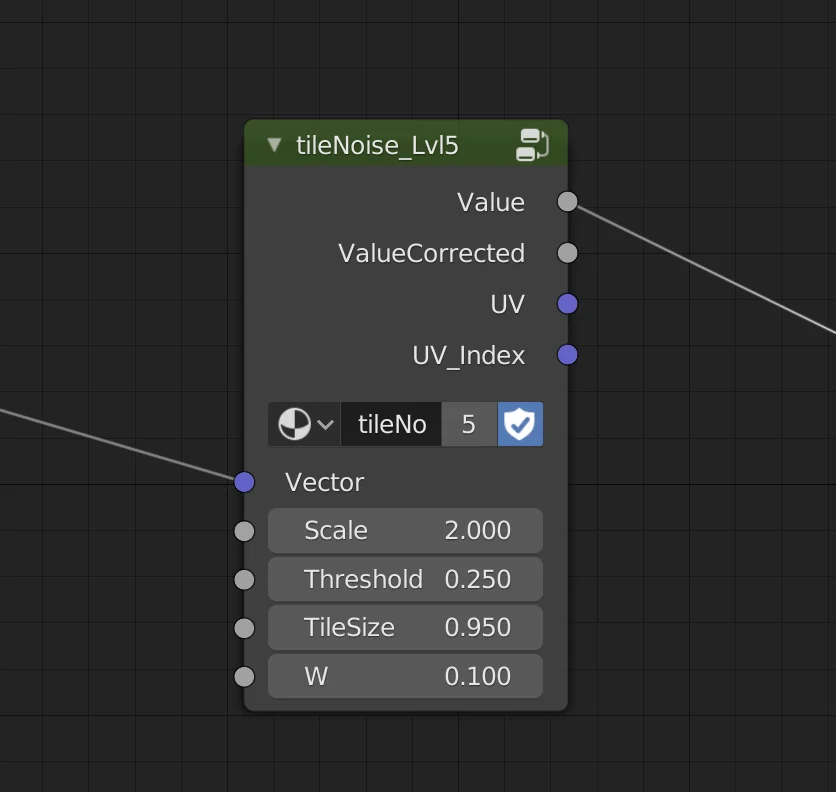Click the TileSize input socket
Screen dimensions: 836x792
[244, 628]
